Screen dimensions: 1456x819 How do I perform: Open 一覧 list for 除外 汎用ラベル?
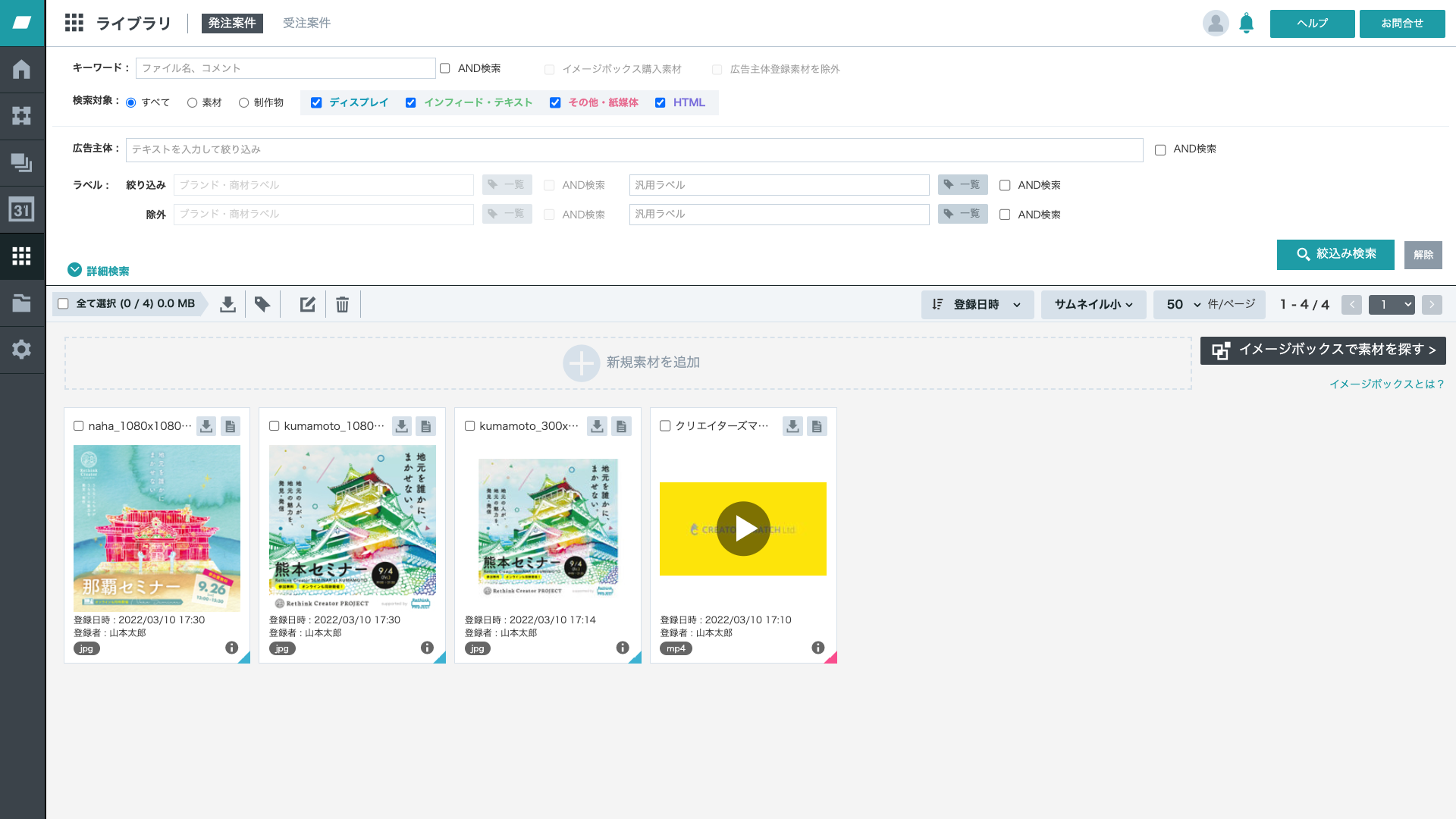pyautogui.click(x=962, y=214)
